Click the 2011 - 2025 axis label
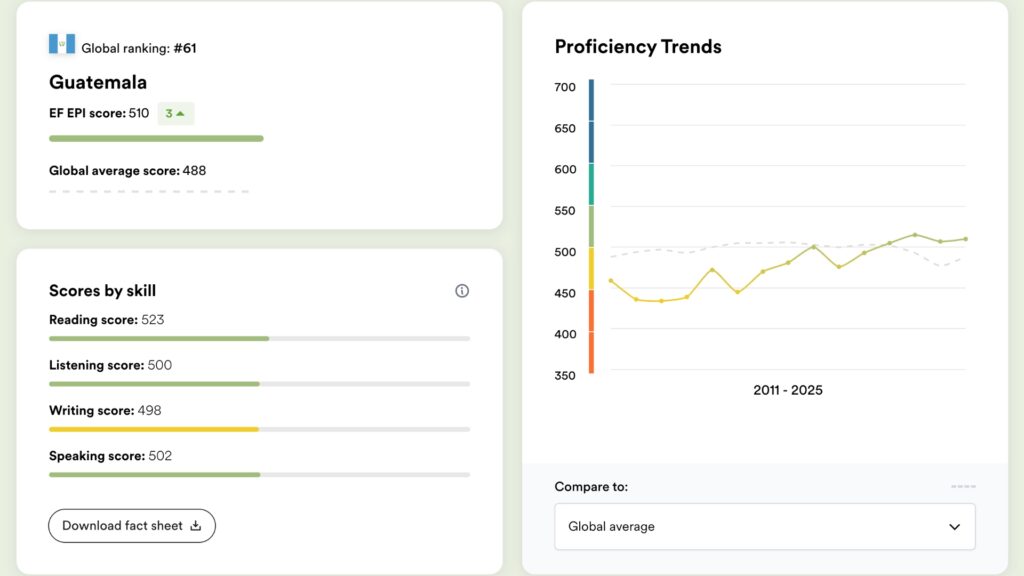 pyautogui.click(x=787, y=390)
